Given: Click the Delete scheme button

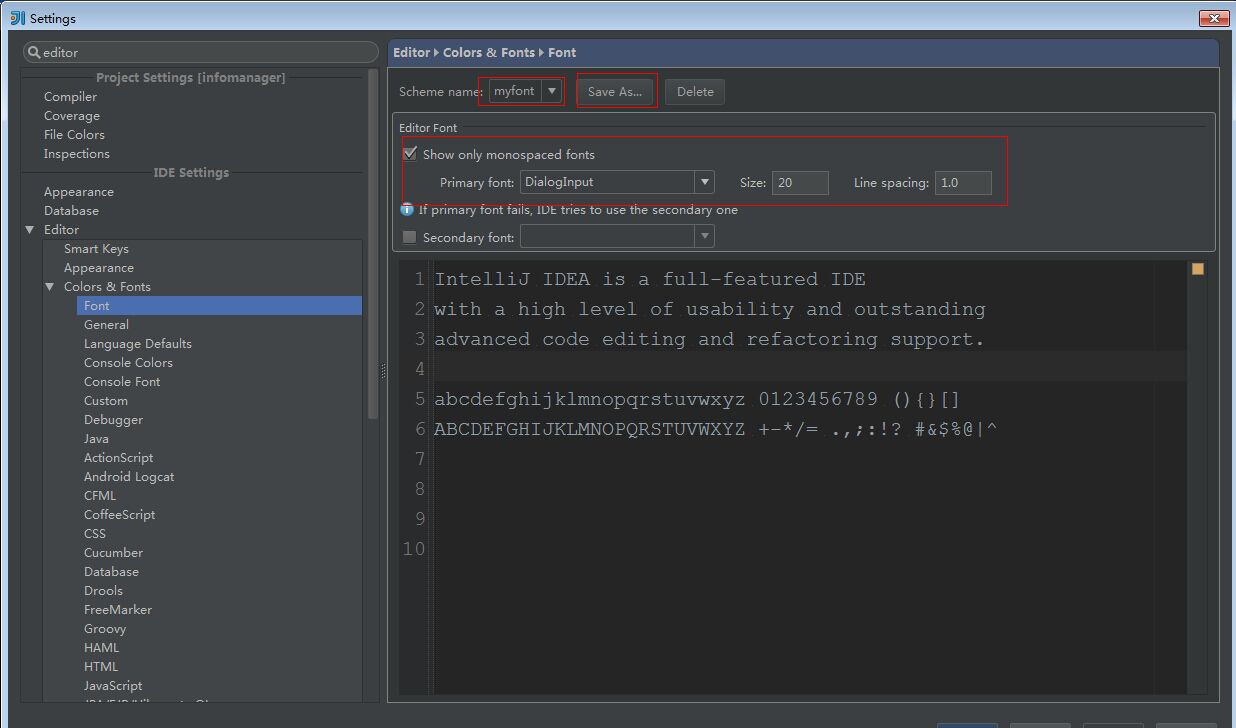Looking at the screenshot, I should tap(695, 91).
